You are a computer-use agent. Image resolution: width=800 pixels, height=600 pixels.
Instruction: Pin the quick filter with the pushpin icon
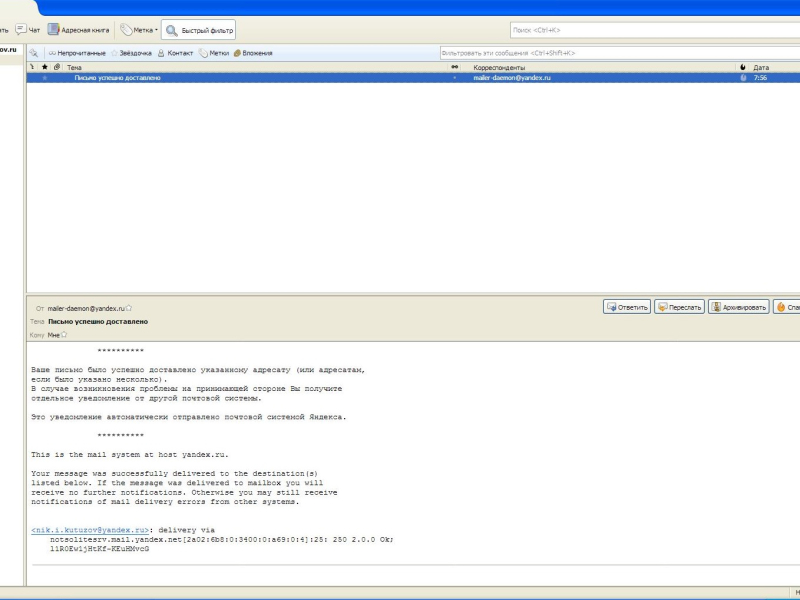coord(34,53)
